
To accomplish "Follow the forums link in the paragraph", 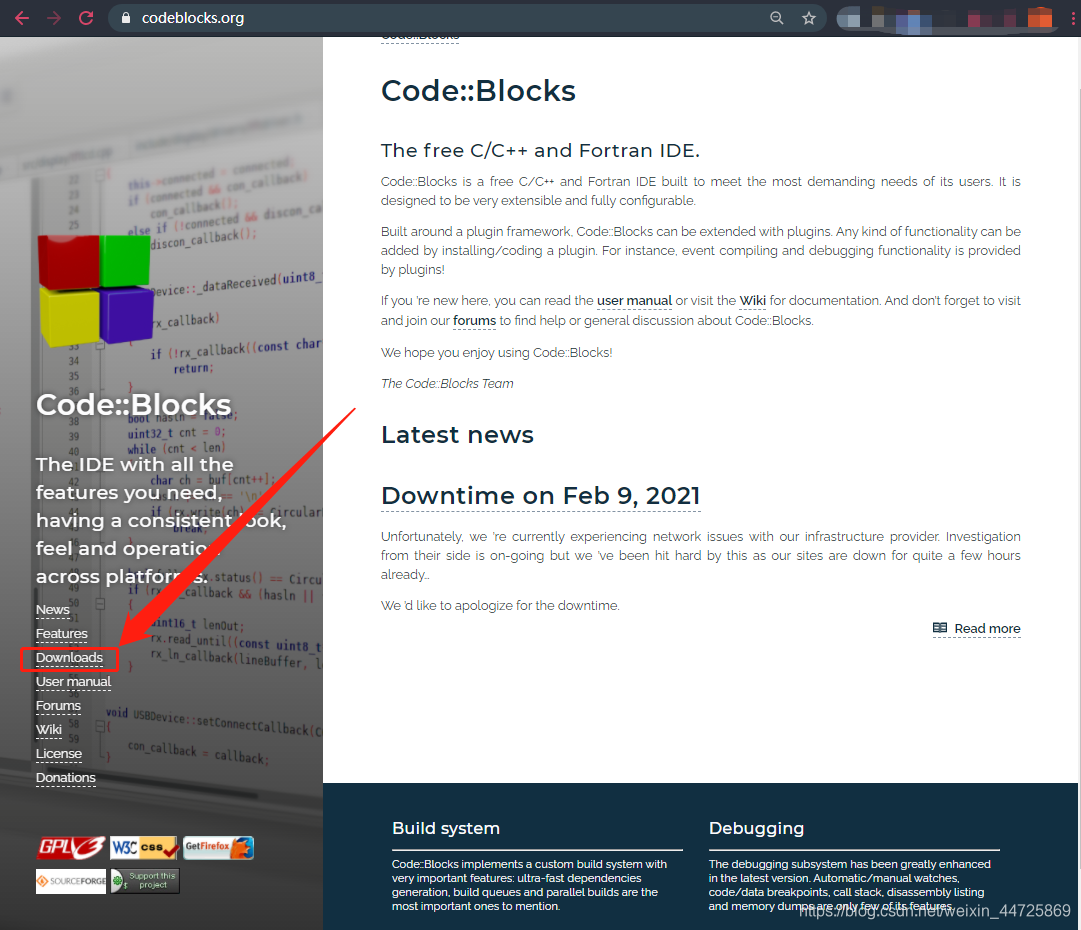I will click(x=474, y=321).
